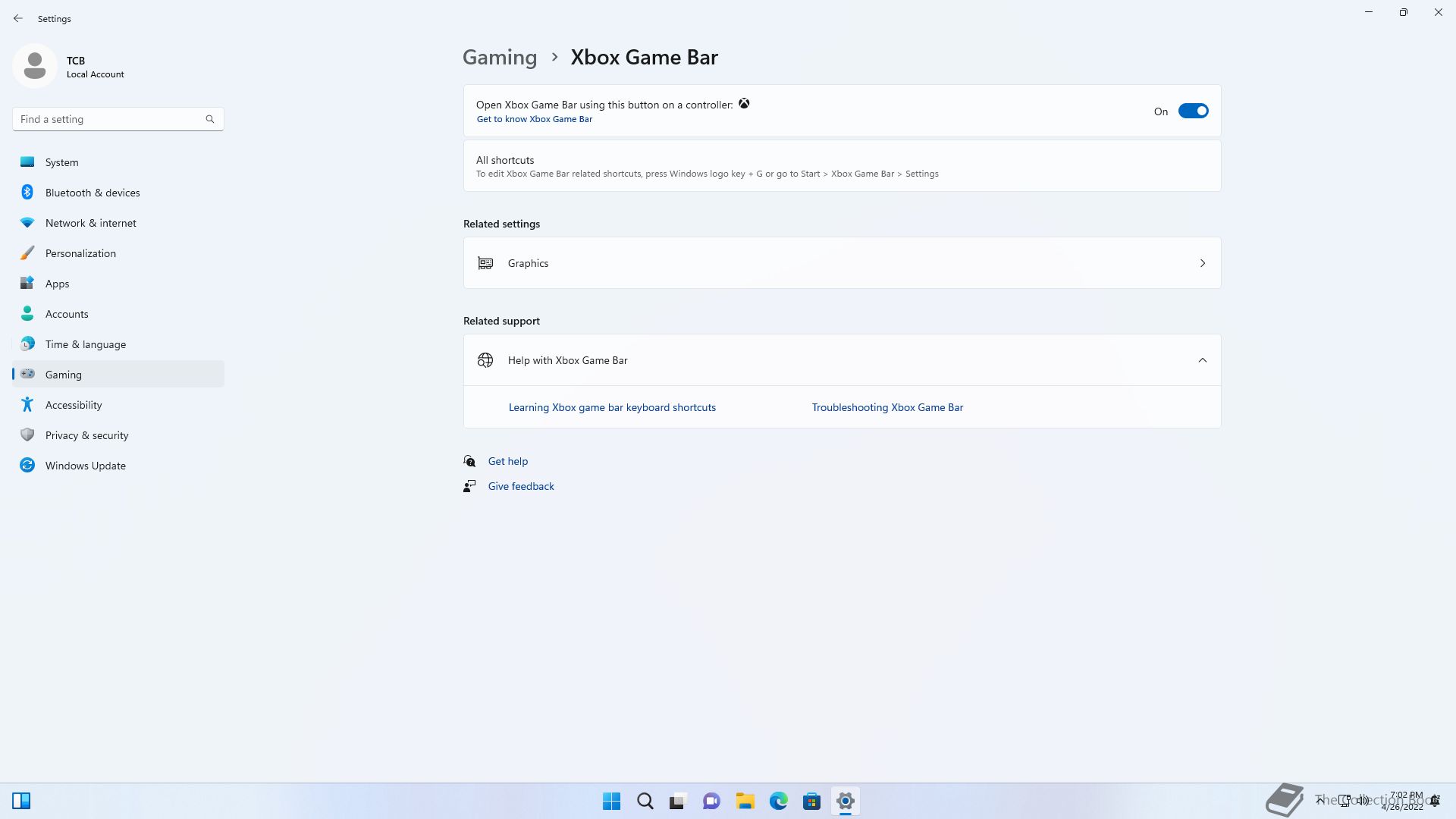This screenshot has height=819, width=1456.
Task: Open the Apps settings category
Action: pos(118,284)
